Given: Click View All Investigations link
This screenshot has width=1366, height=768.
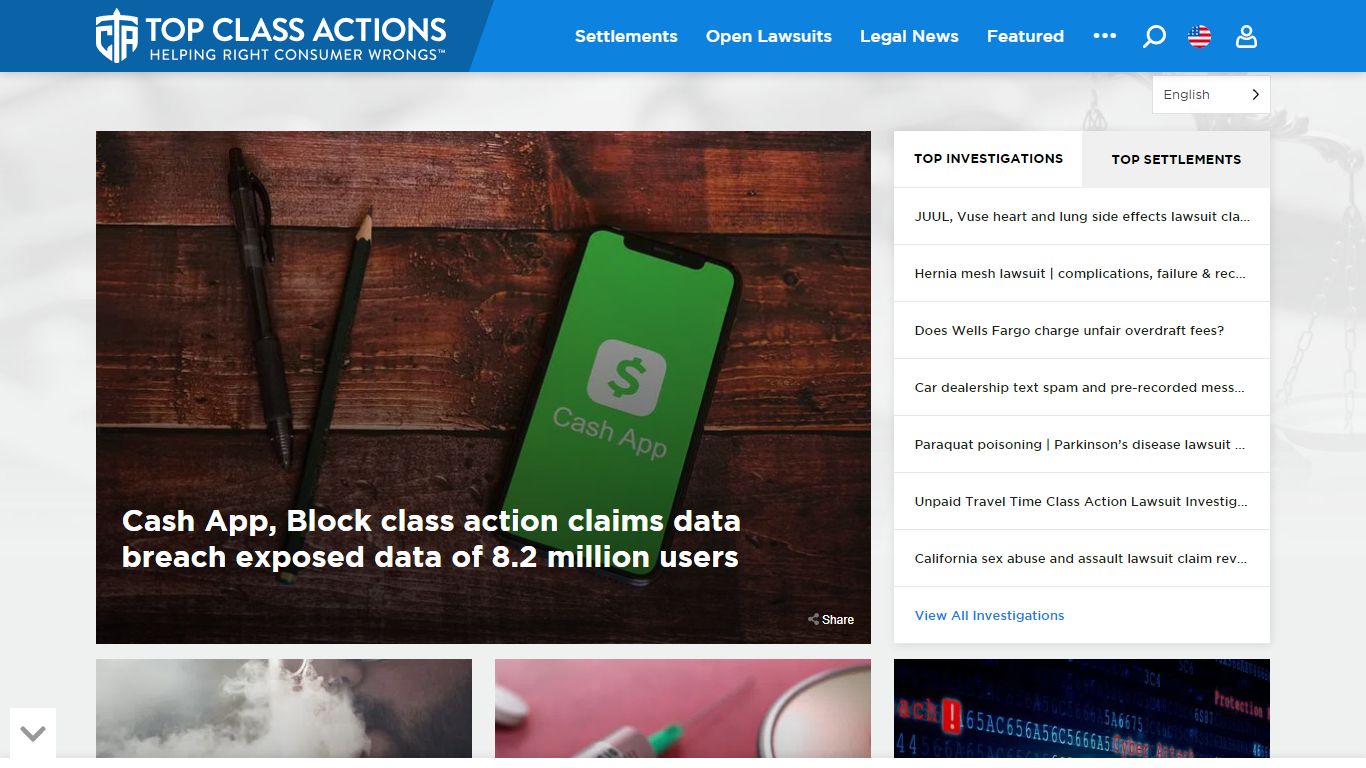Looking at the screenshot, I should [x=989, y=615].
